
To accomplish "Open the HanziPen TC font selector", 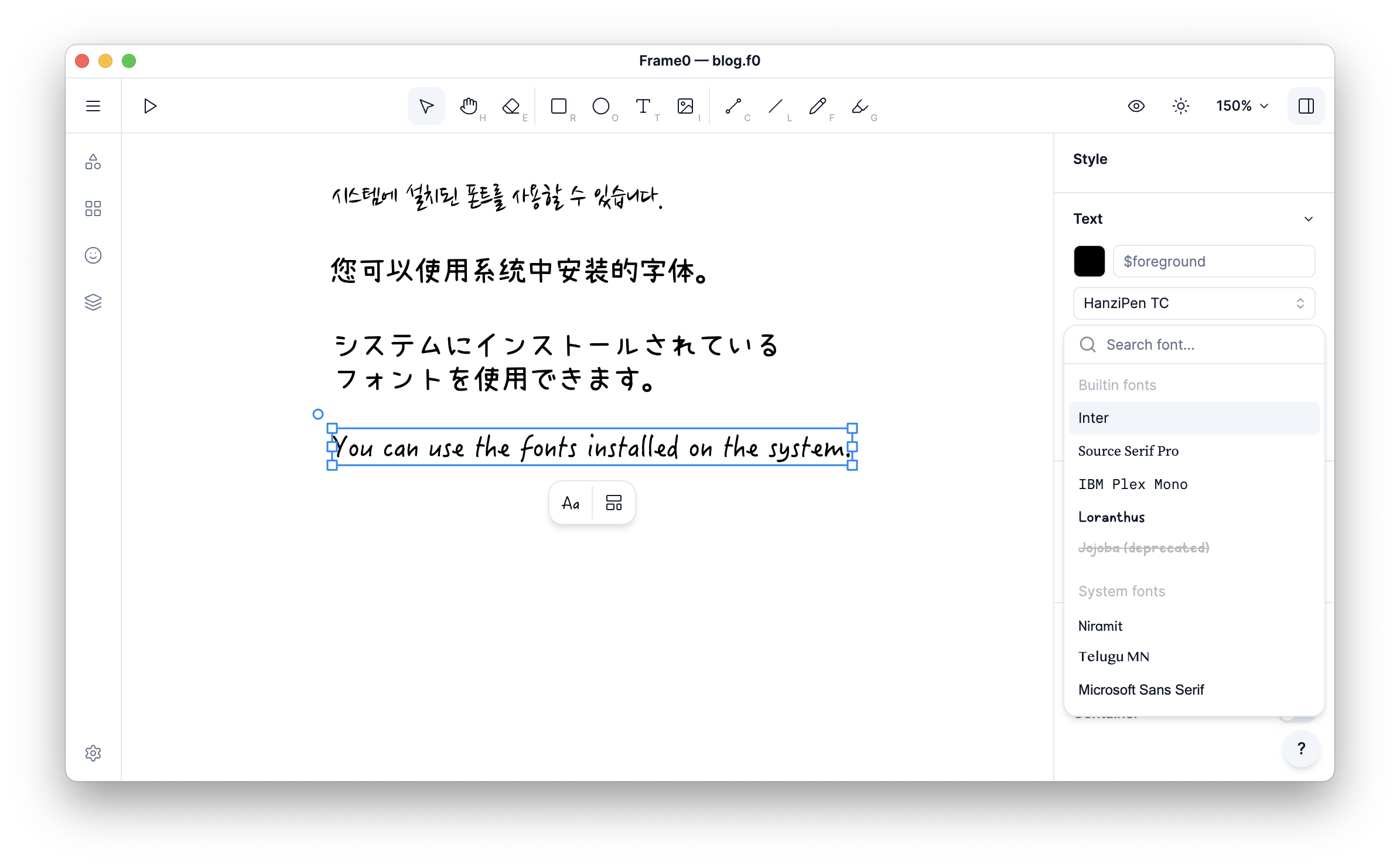I will pyautogui.click(x=1194, y=303).
